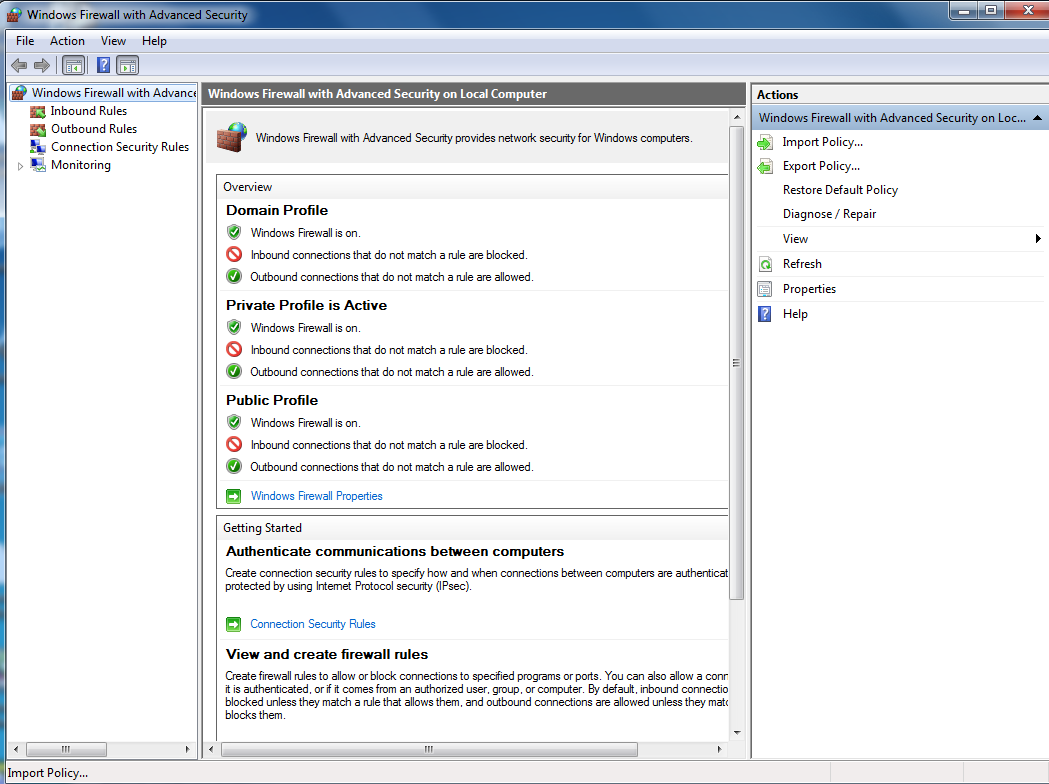Open the View menu in menu bar

[113, 41]
